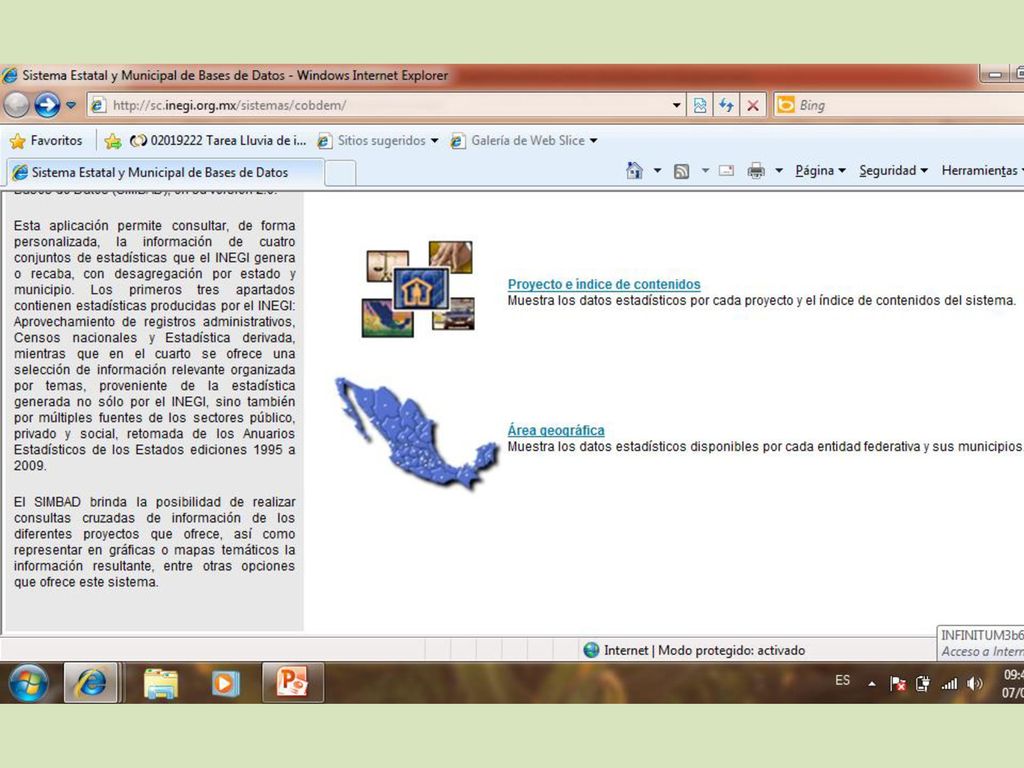Expand the feeds dropdown arrow
Image resolution: width=1024 pixels, height=768 pixels.
pyautogui.click(x=705, y=170)
